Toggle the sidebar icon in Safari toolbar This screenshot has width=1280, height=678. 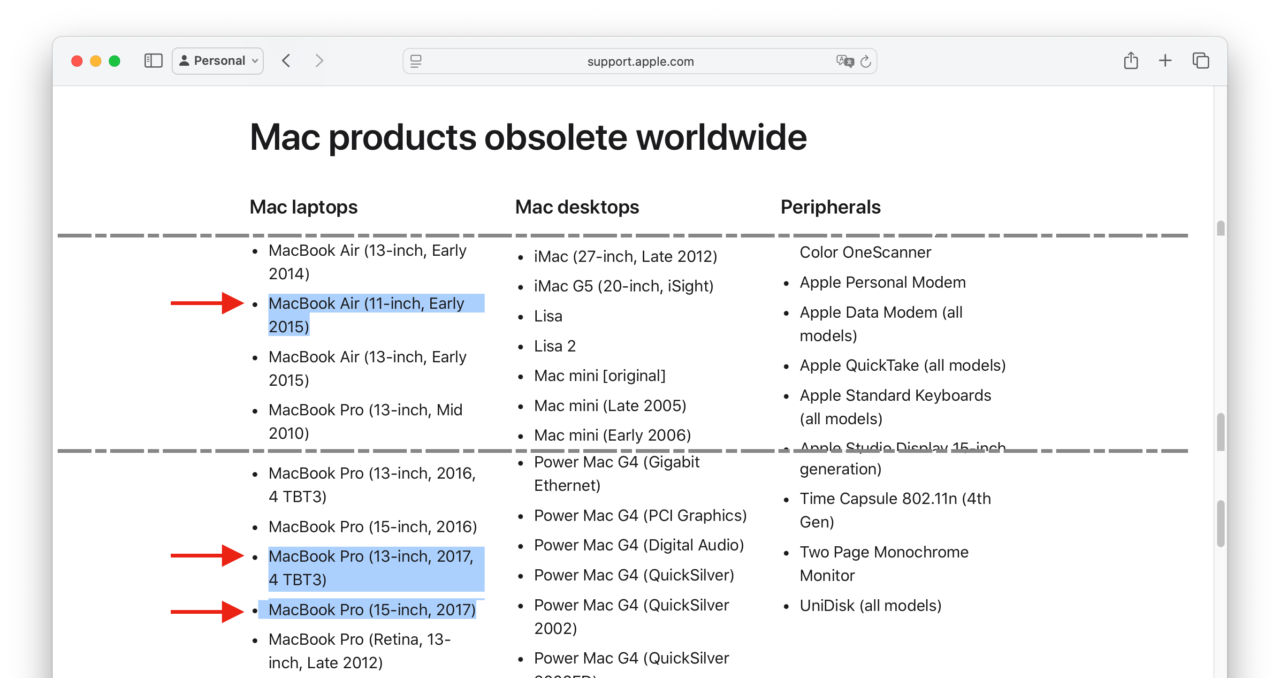coord(153,60)
